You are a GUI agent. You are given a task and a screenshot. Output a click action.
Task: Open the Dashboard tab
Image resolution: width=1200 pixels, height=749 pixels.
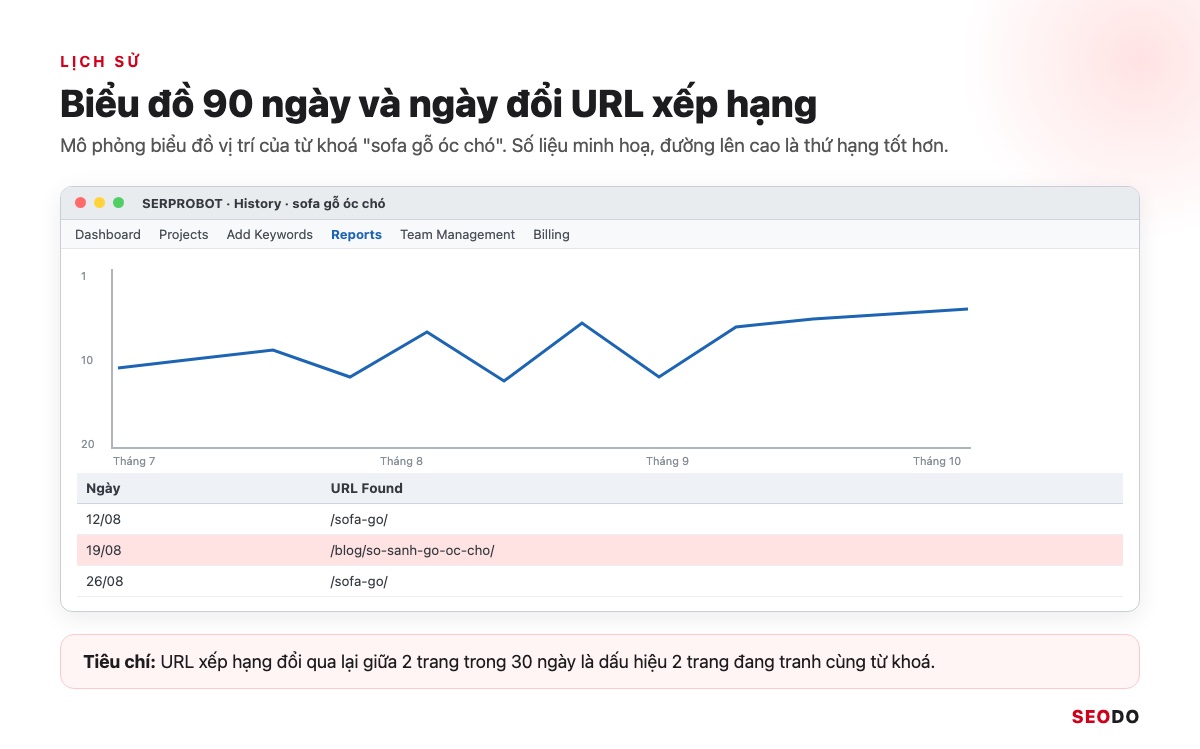click(108, 234)
